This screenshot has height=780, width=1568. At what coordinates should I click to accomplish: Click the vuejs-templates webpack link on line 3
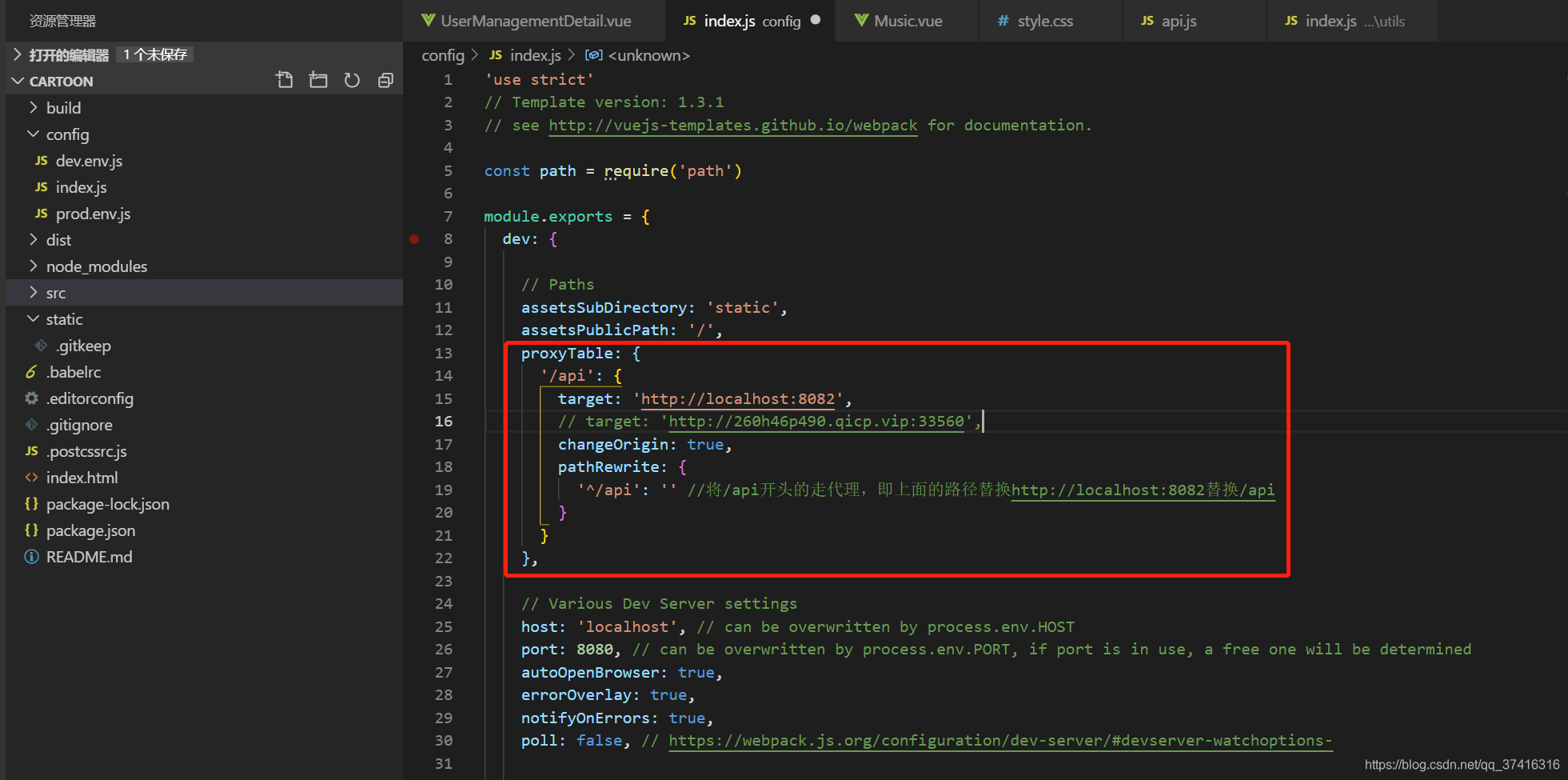[733, 126]
